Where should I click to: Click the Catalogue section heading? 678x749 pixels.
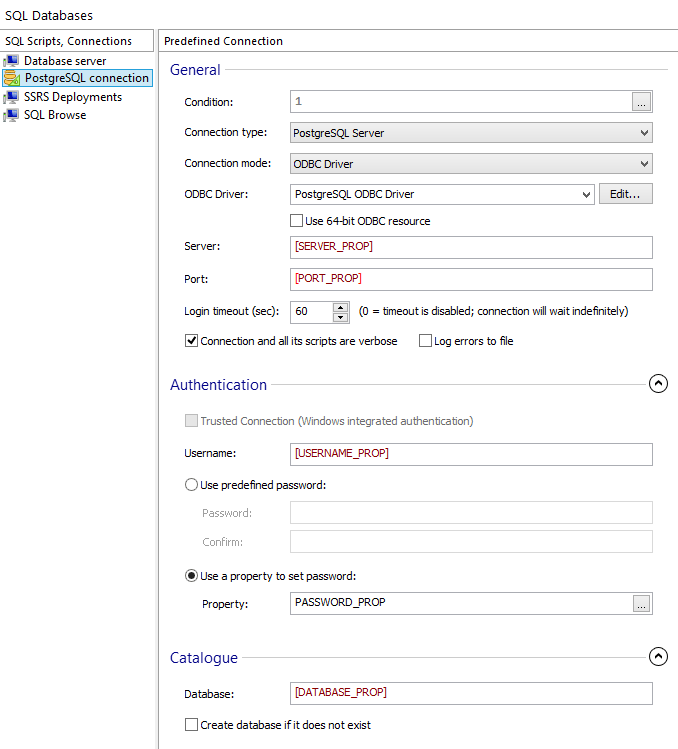point(204,658)
